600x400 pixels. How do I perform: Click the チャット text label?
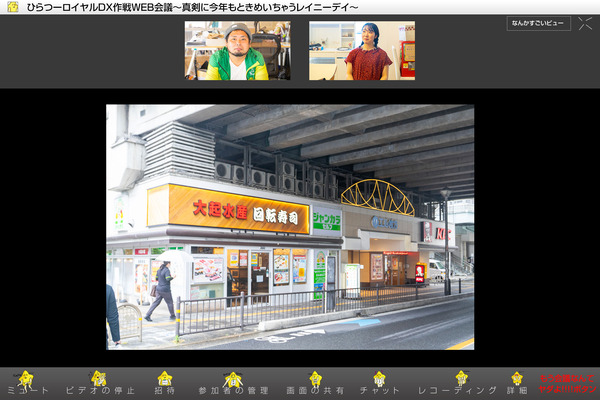(x=379, y=391)
